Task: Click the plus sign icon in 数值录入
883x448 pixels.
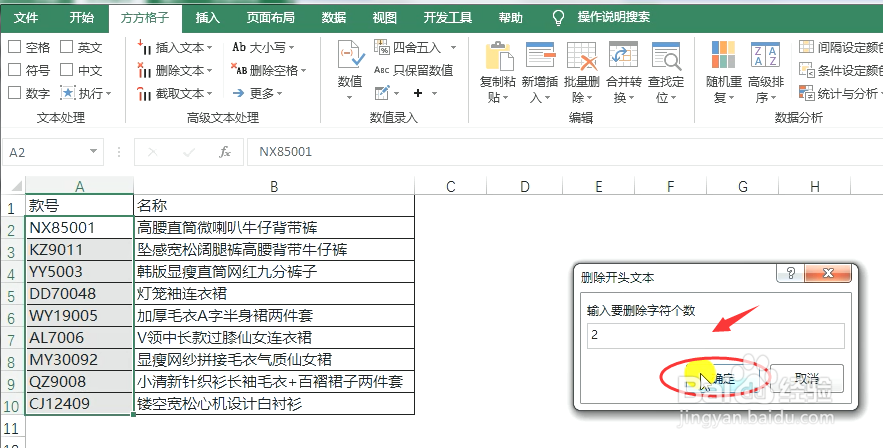Action: point(418,93)
